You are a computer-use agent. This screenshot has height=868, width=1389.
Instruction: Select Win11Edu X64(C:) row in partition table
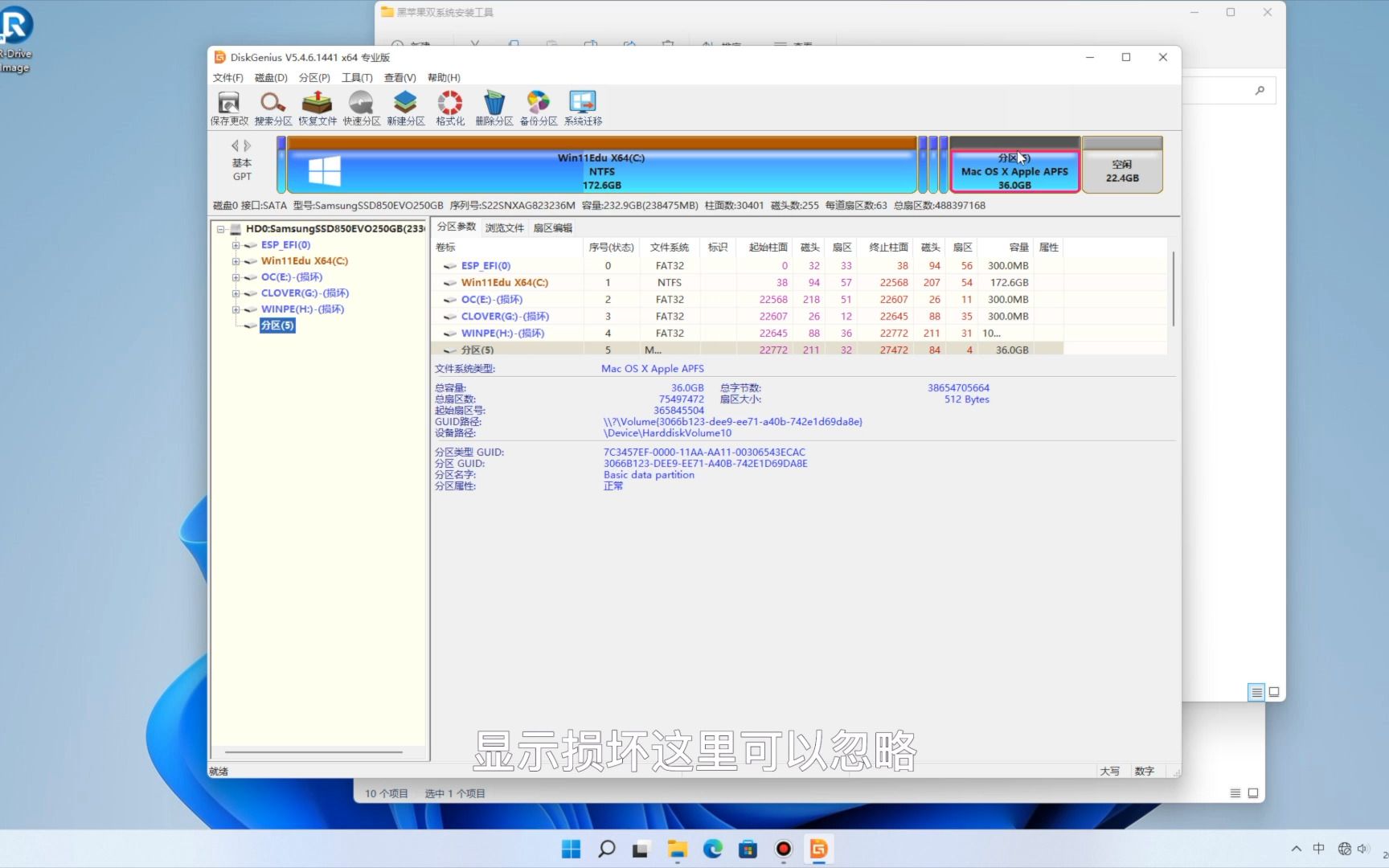(748, 282)
